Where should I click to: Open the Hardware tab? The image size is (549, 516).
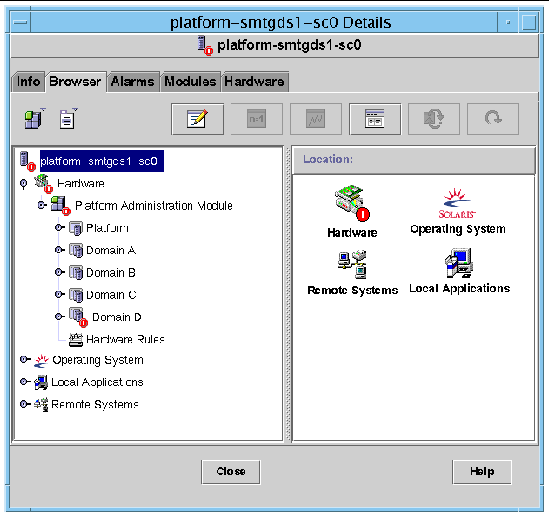click(255, 82)
